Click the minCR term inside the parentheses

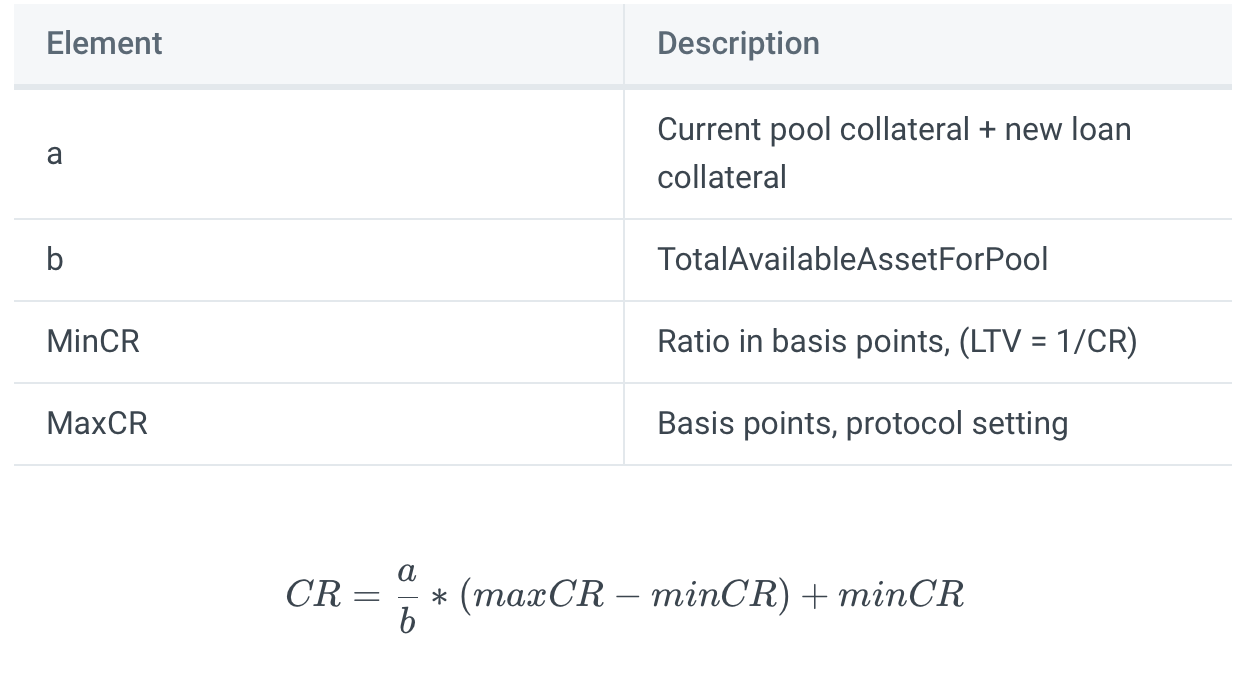pos(714,596)
